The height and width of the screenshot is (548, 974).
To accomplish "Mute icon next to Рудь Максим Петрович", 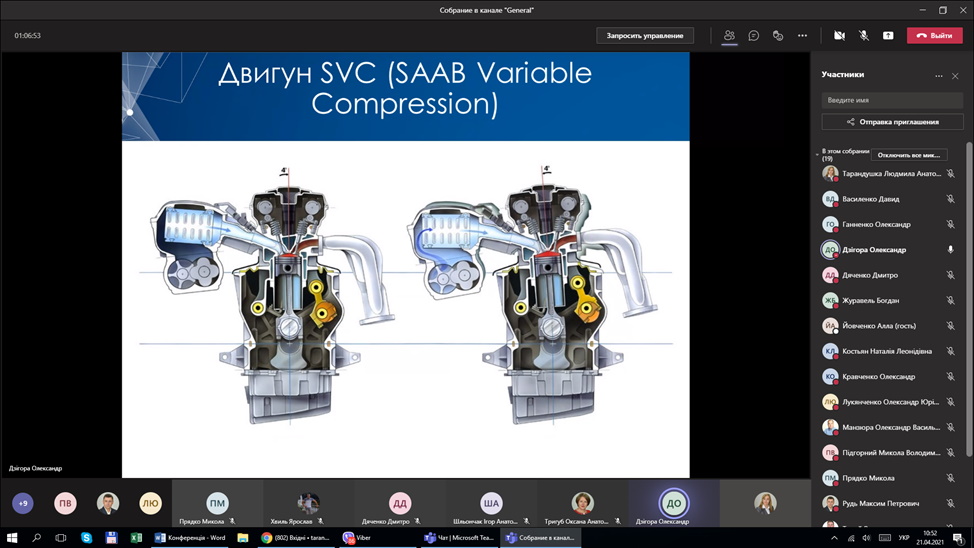I will click(950, 503).
